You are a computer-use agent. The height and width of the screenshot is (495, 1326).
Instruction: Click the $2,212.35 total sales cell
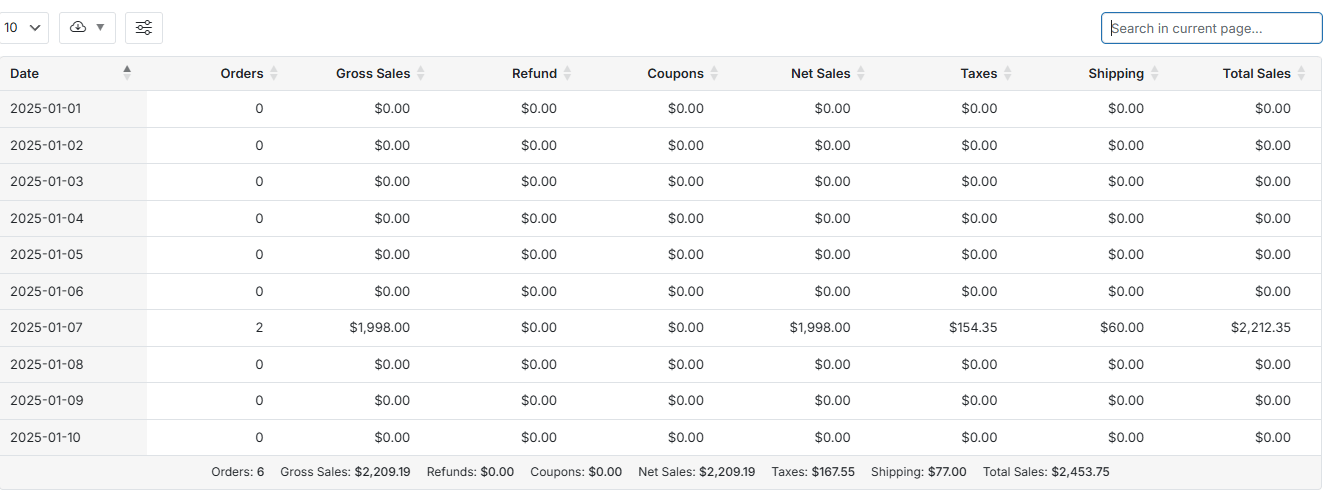tap(1261, 328)
